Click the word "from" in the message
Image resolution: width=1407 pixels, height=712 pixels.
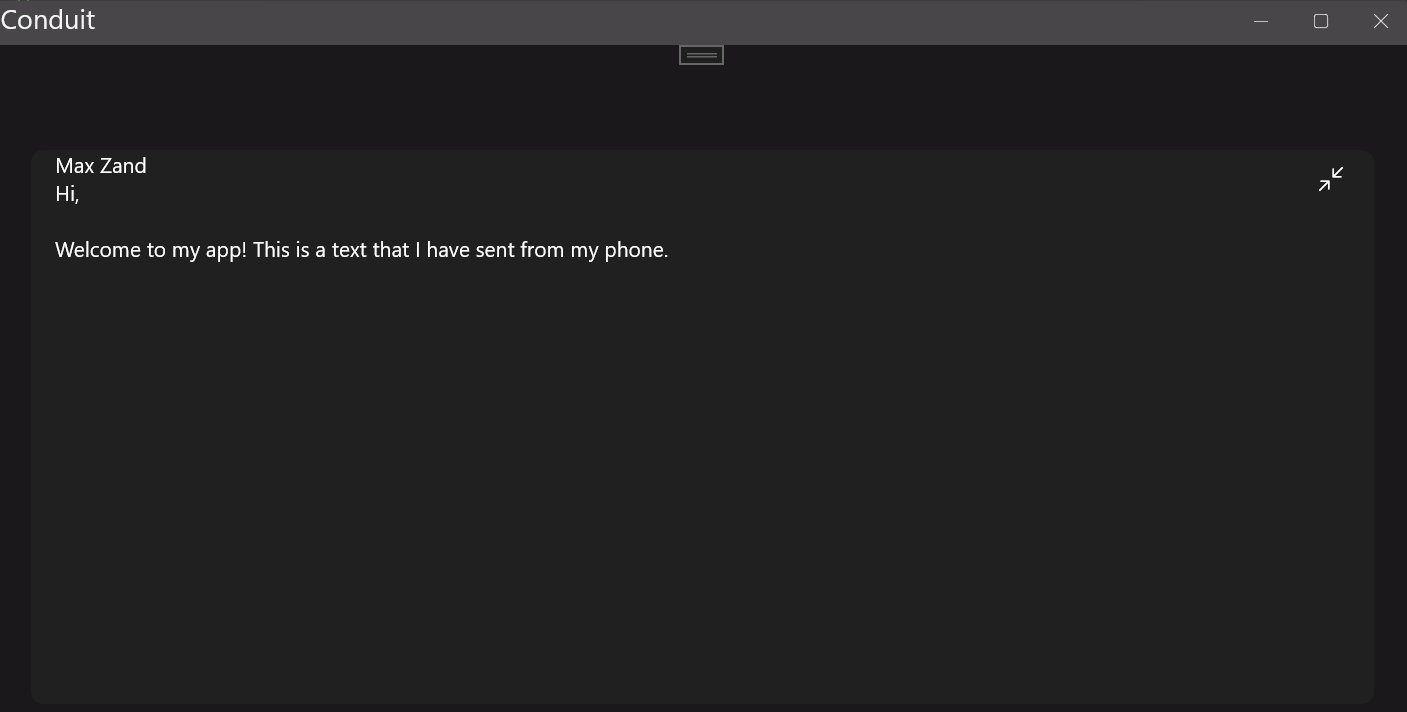pos(542,250)
